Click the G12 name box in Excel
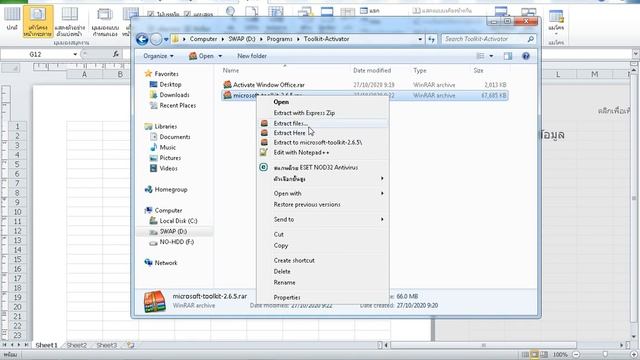640x360 pixels. pyautogui.click(x=36, y=54)
